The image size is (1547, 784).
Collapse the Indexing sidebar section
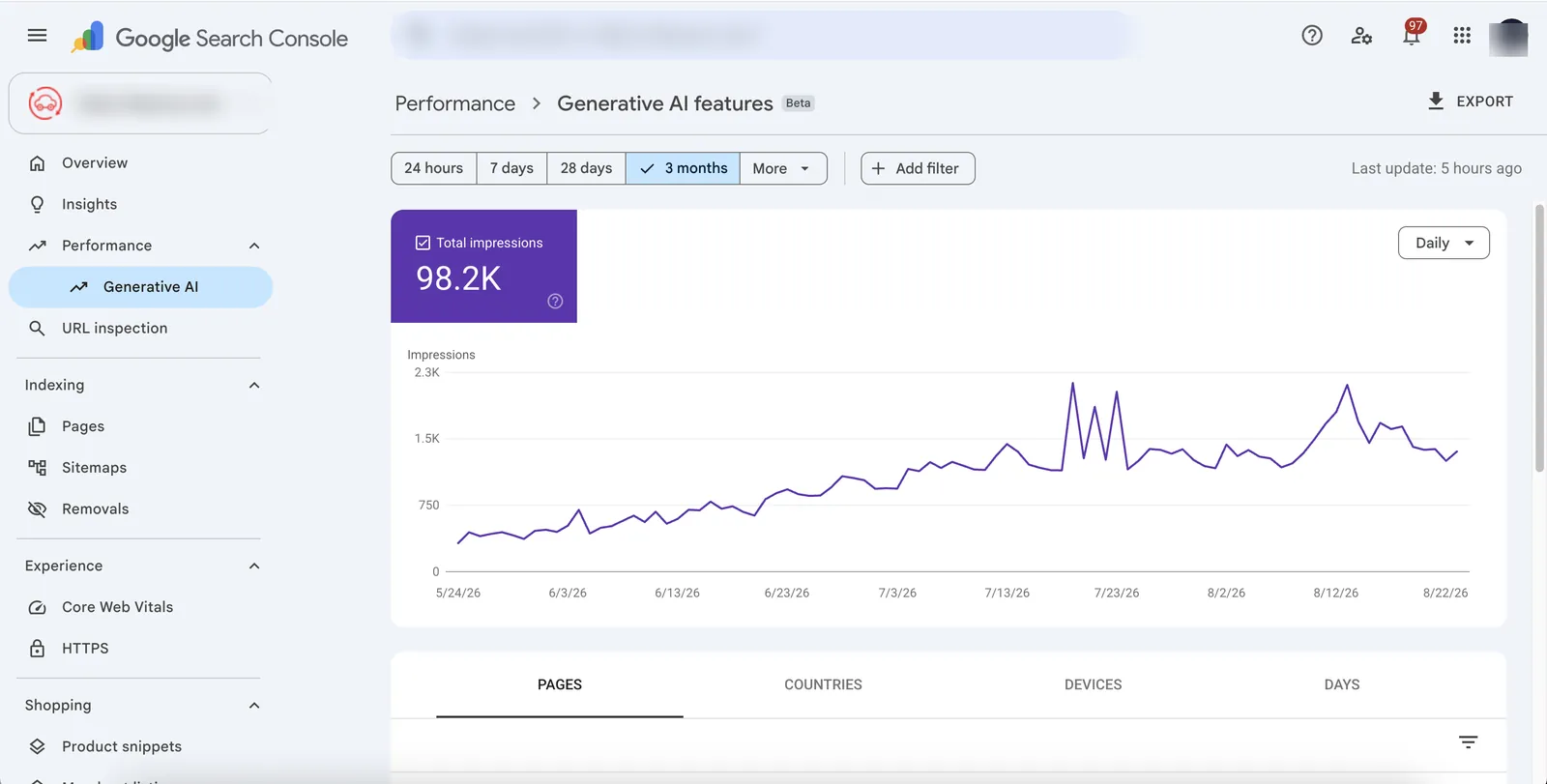pos(254,386)
